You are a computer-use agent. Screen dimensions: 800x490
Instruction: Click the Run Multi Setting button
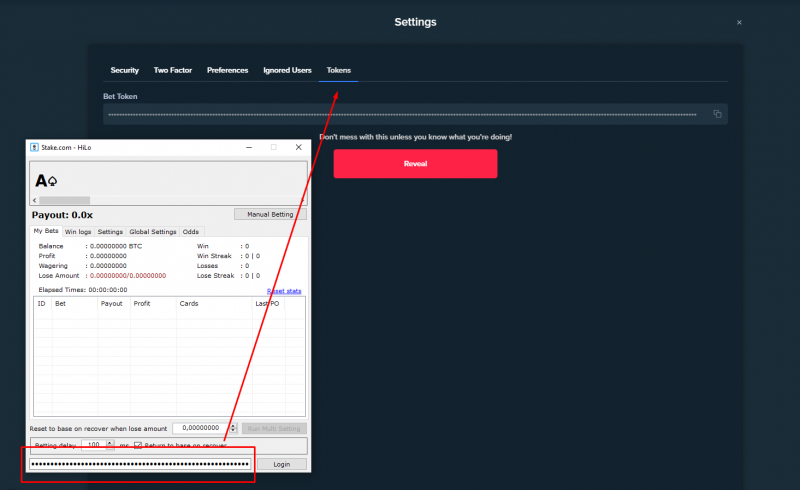tap(274, 429)
